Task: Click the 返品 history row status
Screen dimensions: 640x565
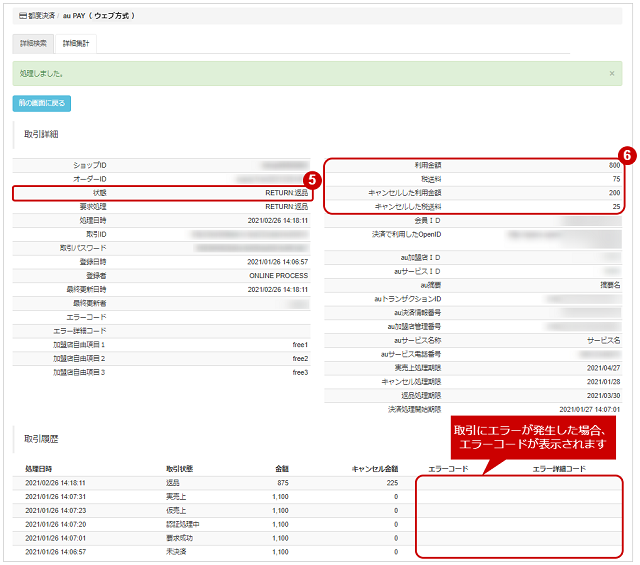Action: pos(173,483)
